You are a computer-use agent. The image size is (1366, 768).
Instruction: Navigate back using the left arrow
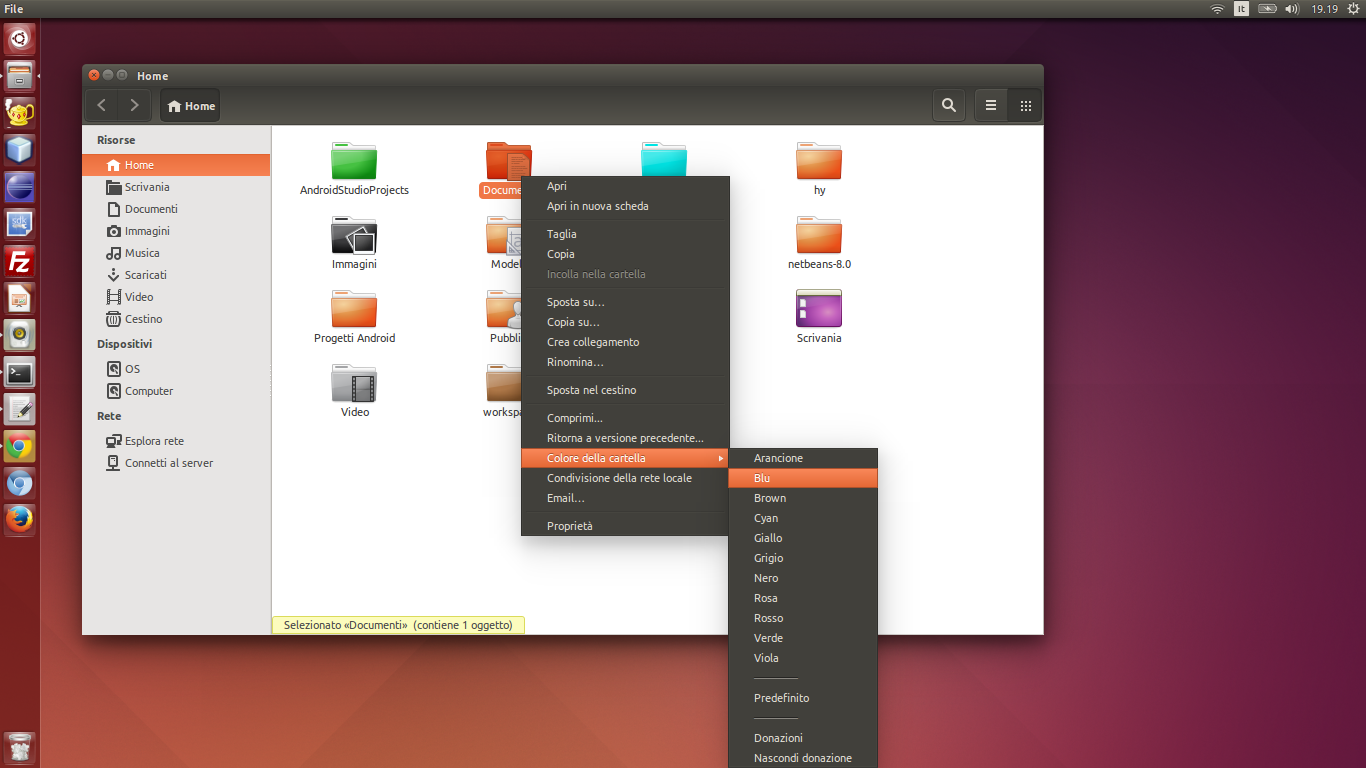tap(101, 105)
